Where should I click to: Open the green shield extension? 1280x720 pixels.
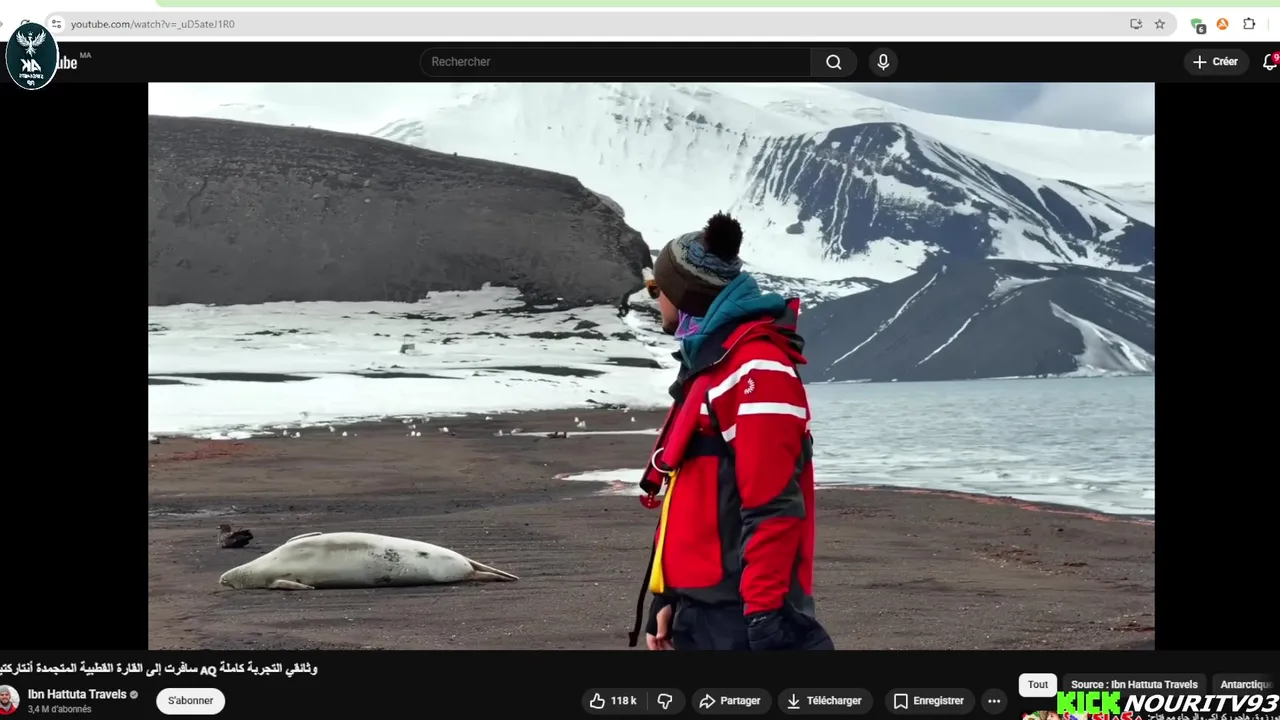[1198, 25]
